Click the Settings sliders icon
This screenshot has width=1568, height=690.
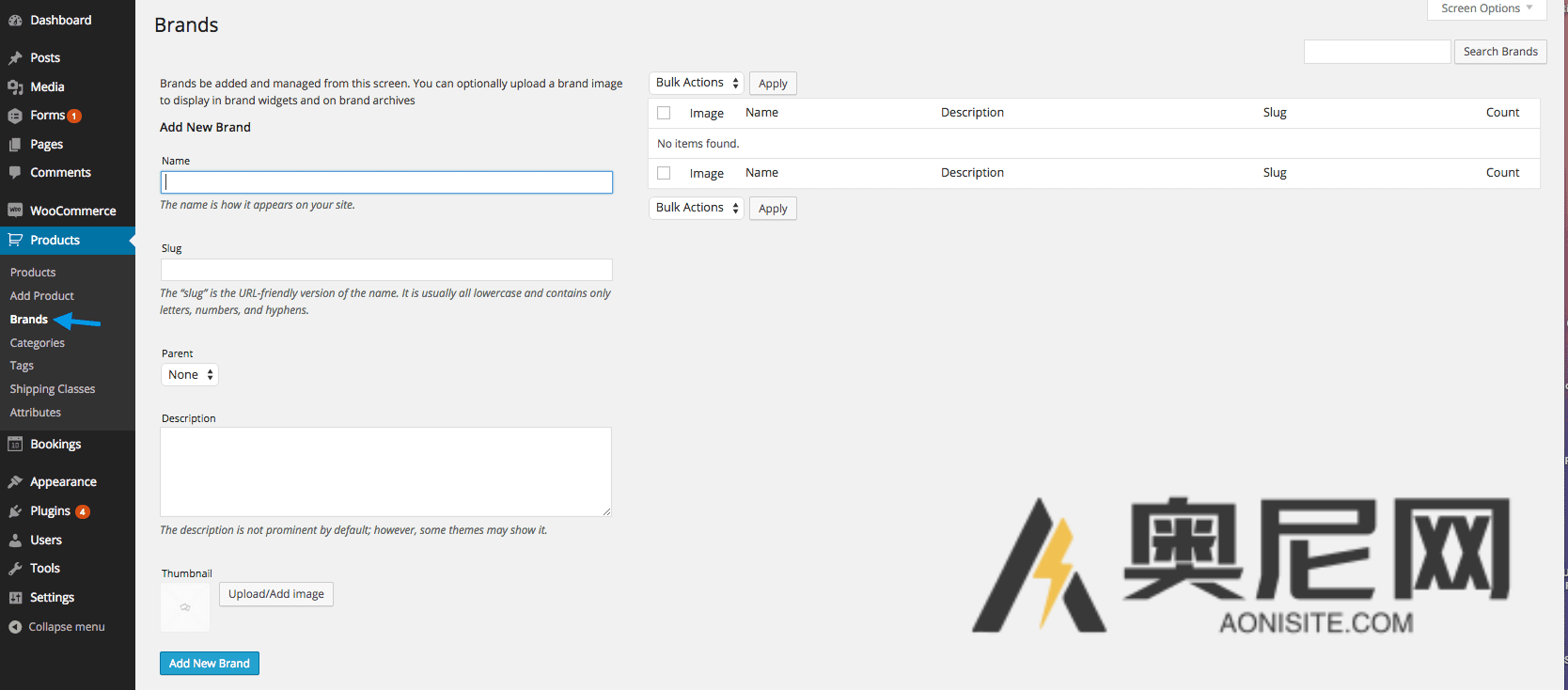15,598
